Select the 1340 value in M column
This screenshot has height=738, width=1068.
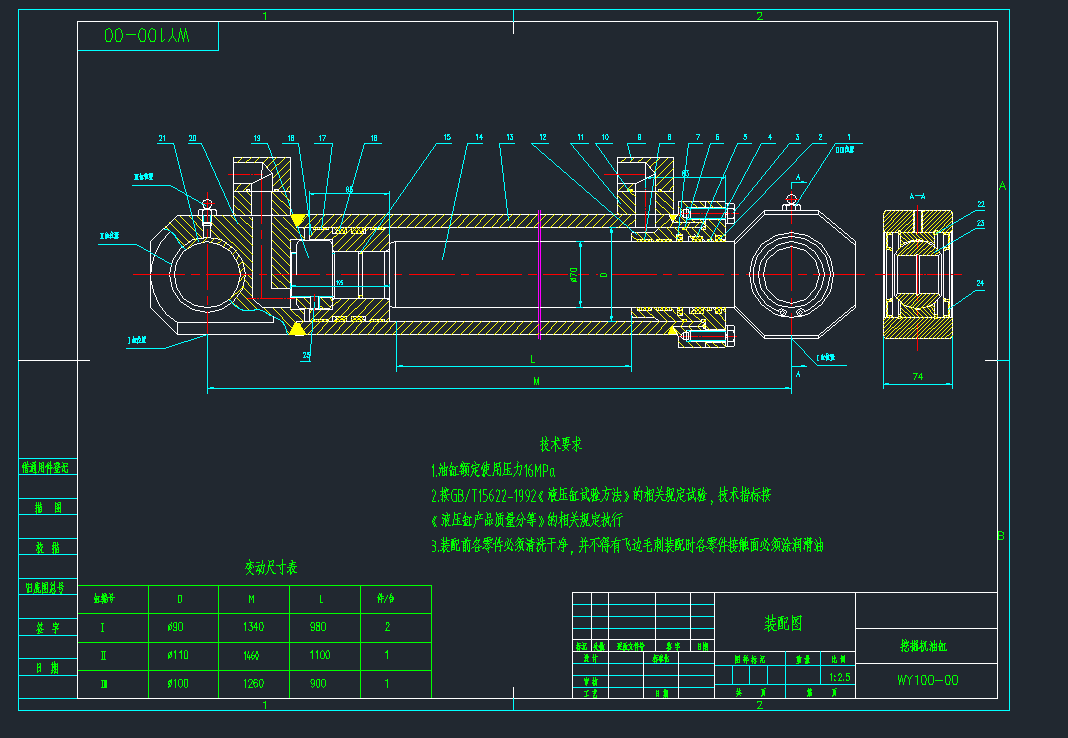click(x=252, y=628)
